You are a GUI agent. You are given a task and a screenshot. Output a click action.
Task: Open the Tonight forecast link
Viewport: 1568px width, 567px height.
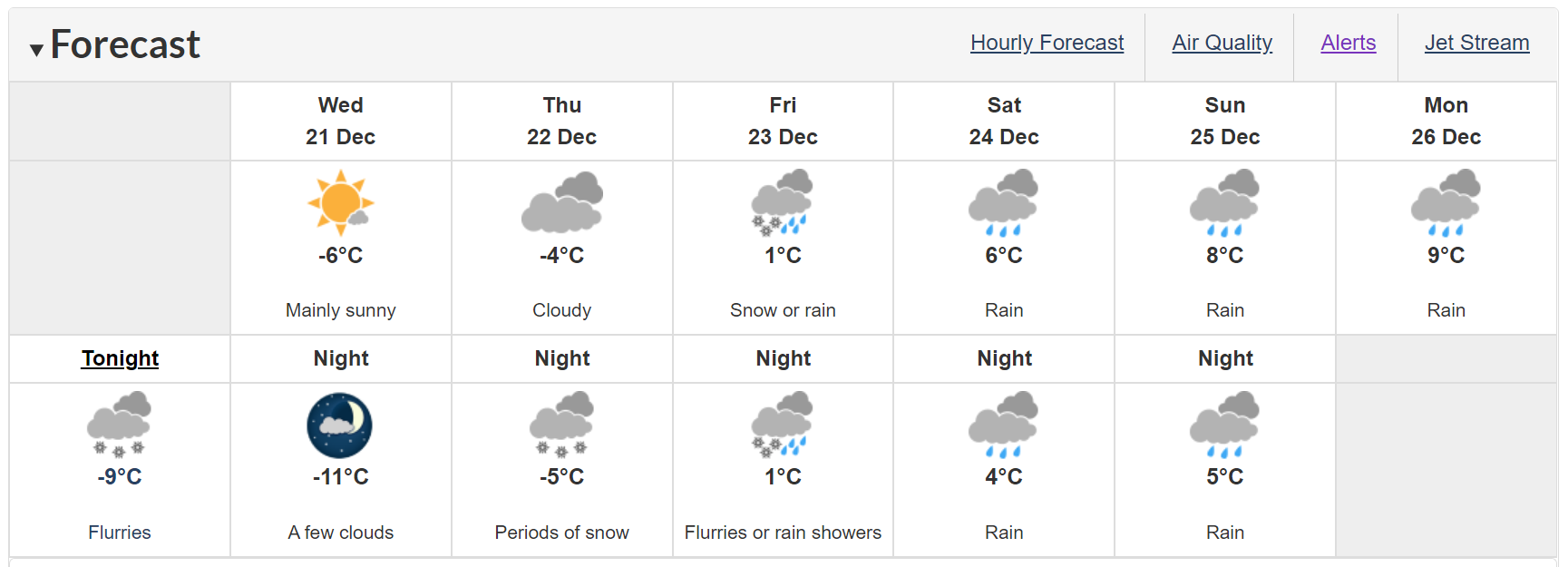coord(120,358)
